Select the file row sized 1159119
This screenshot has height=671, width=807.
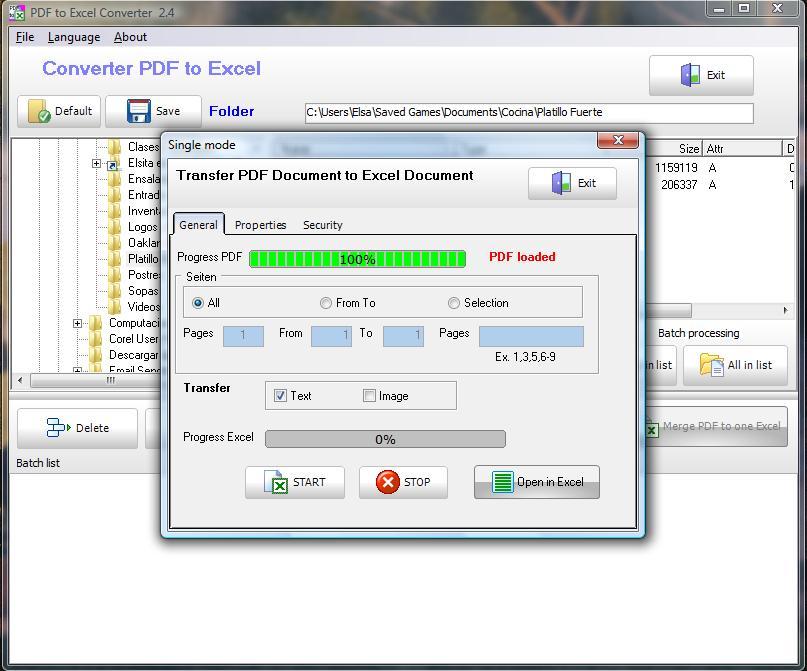(x=721, y=168)
